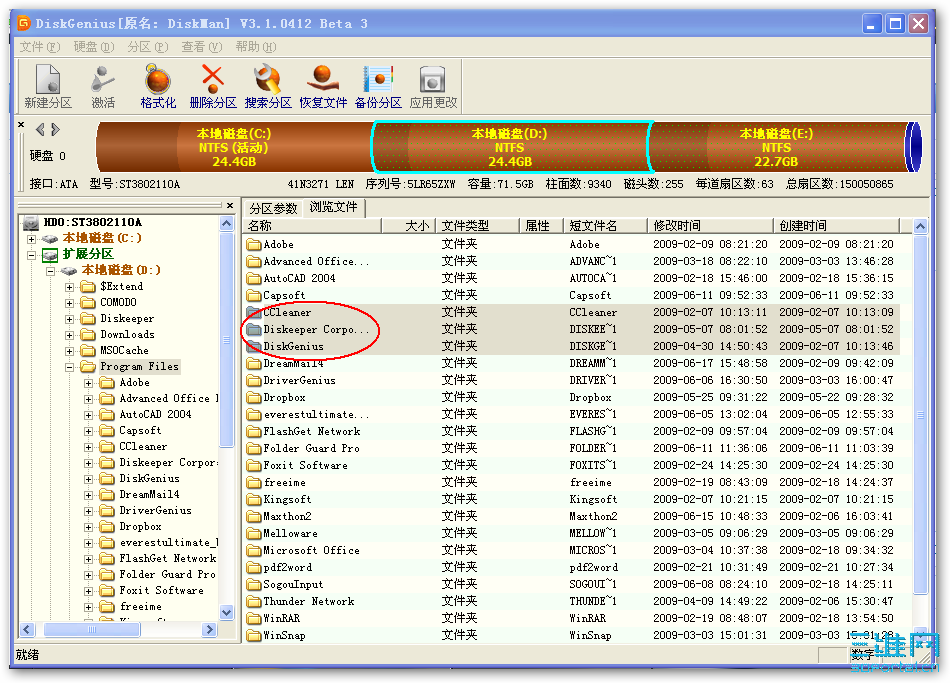Click the AutoCAD 2004 folder icon in file list
The height and width of the screenshot is (683, 950).
pos(253,278)
